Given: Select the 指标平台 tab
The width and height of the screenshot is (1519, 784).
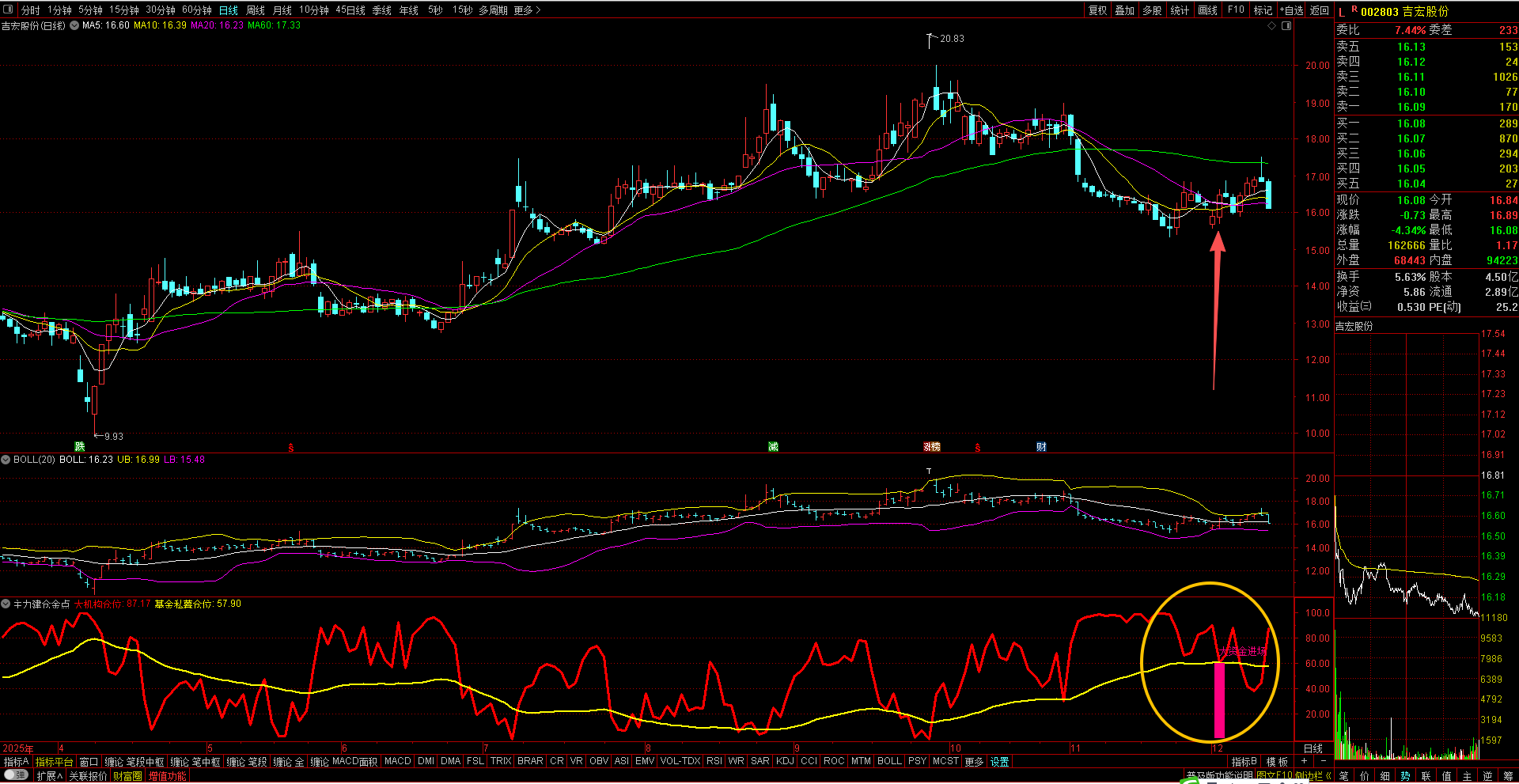Looking at the screenshot, I should (x=54, y=762).
